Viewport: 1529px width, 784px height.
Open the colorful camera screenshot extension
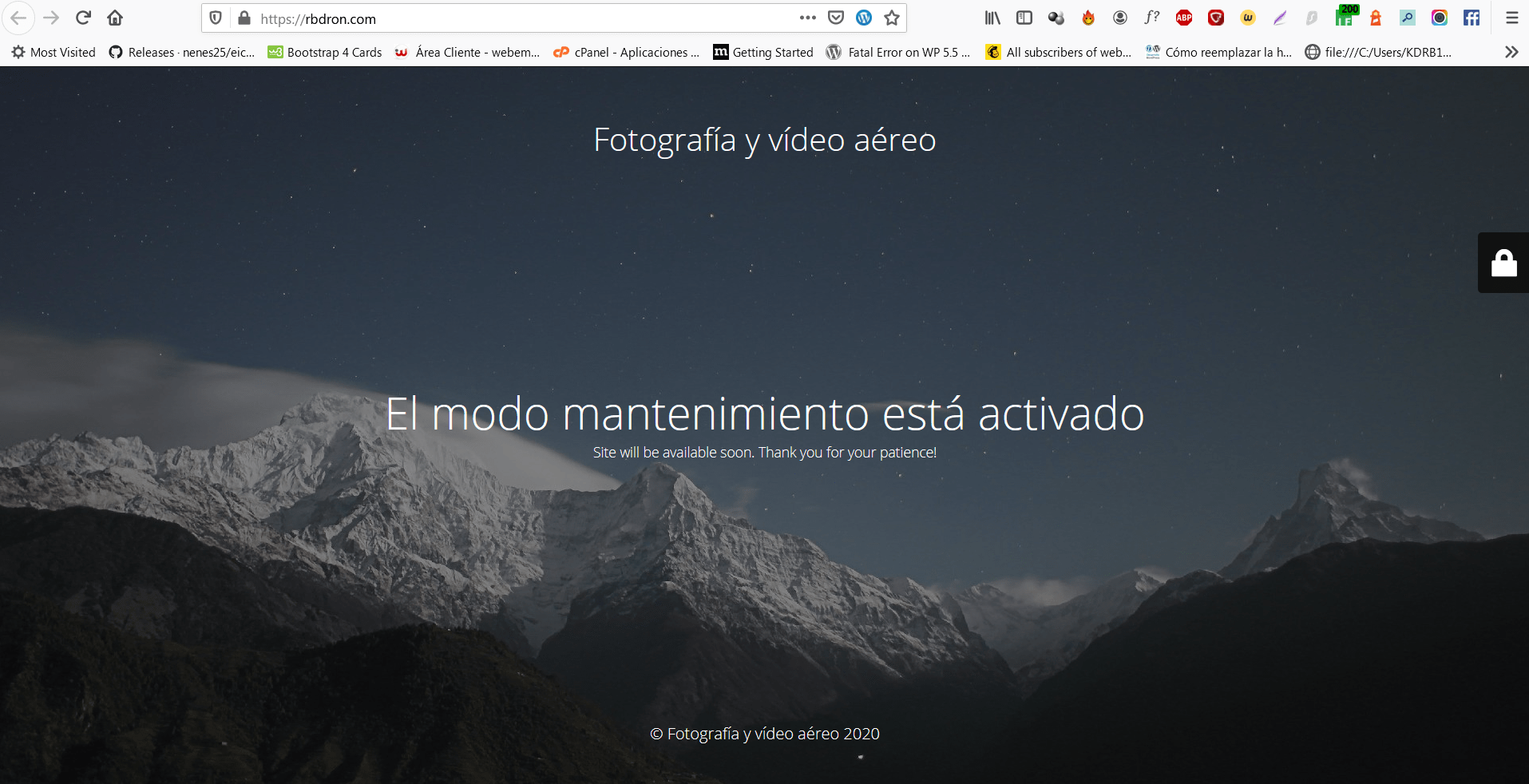[x=1440, y=18]
